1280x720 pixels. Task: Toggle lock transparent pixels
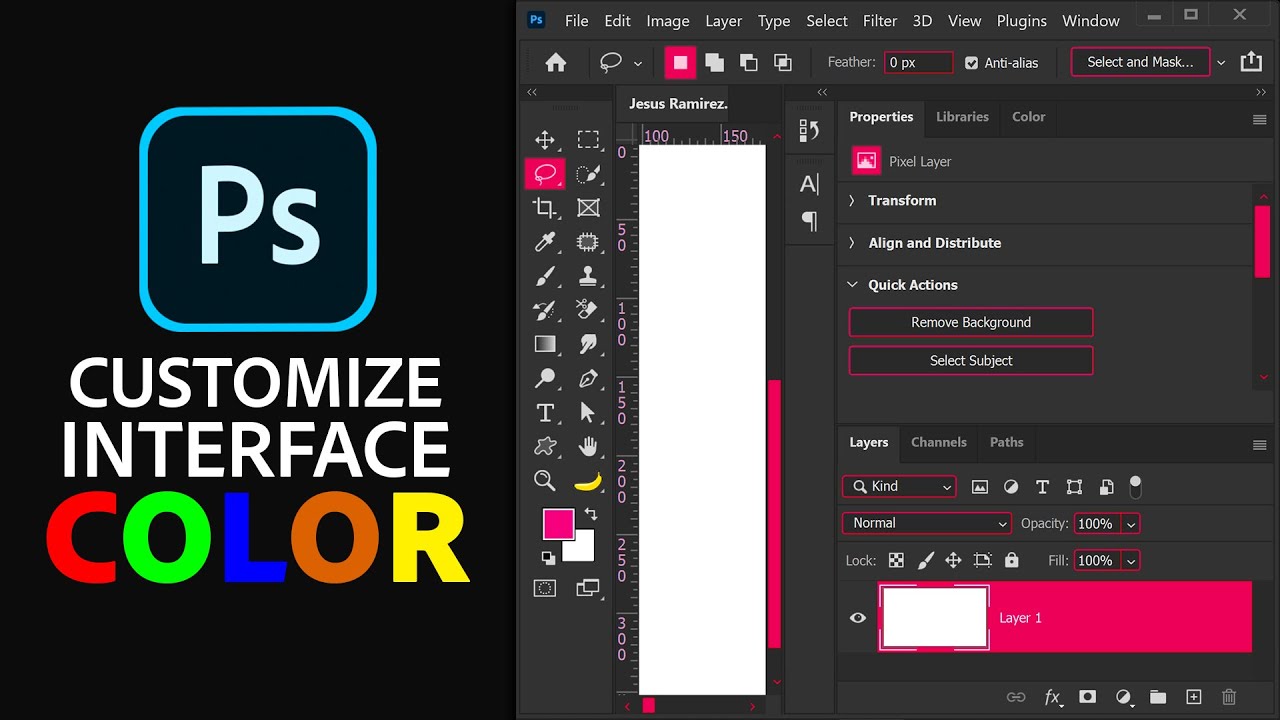point(896,561)
